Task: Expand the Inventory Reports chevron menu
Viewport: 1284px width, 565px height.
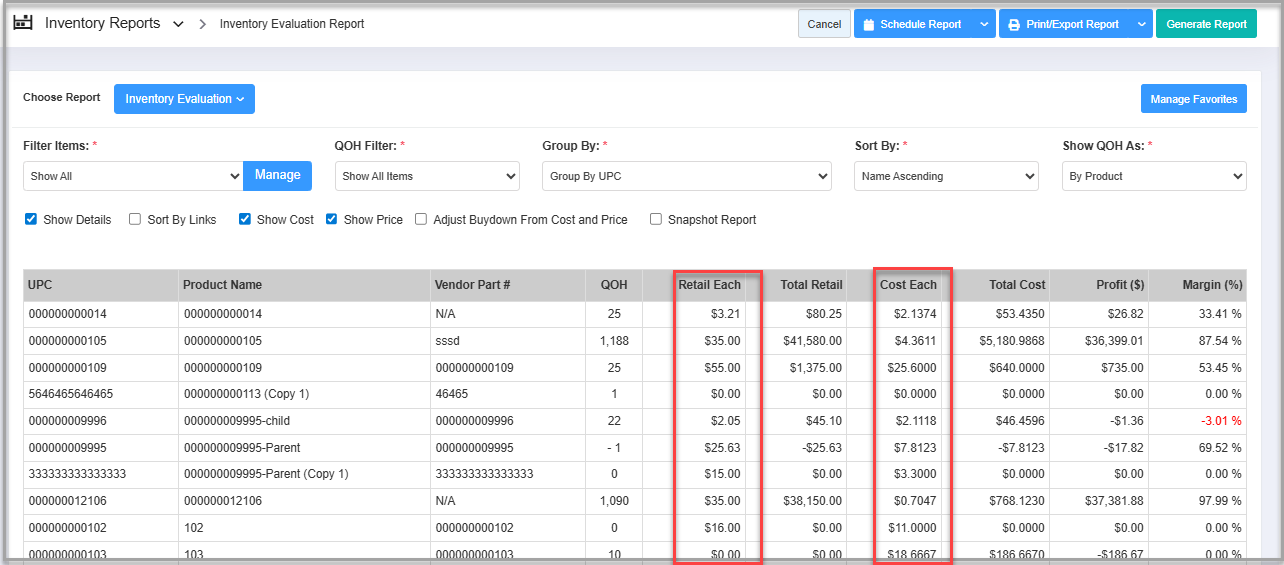Action: point(178,24)
